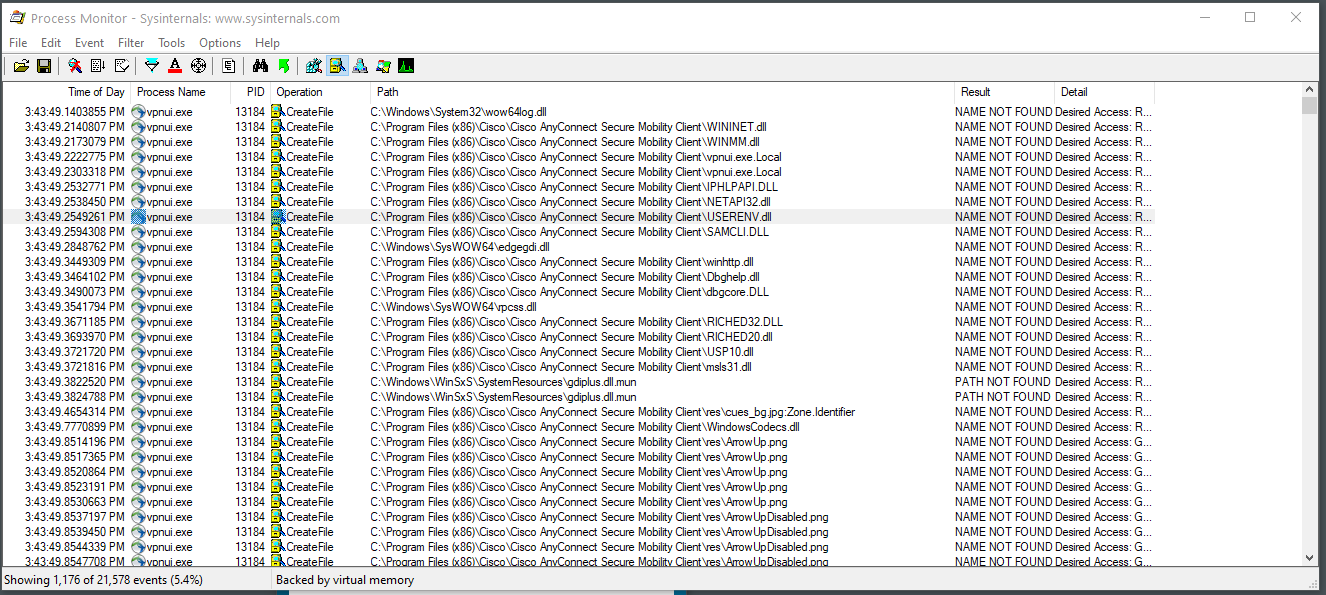Image resolution: width=1326 pixels, height=595 pixels.
Task: Open the Edit menu
Action: [51, 43]
